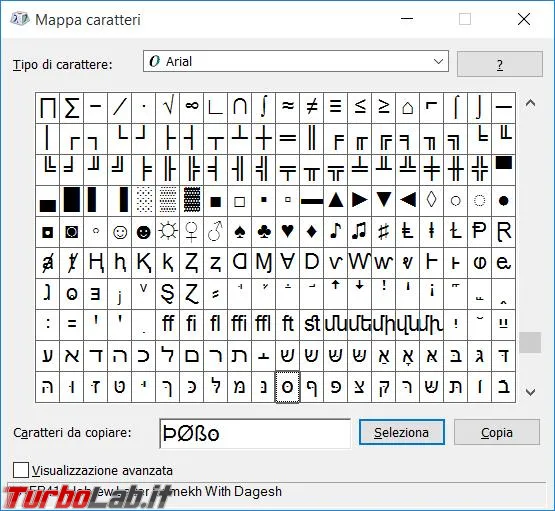Click the scrollbar down arrow

pos(530,392)
